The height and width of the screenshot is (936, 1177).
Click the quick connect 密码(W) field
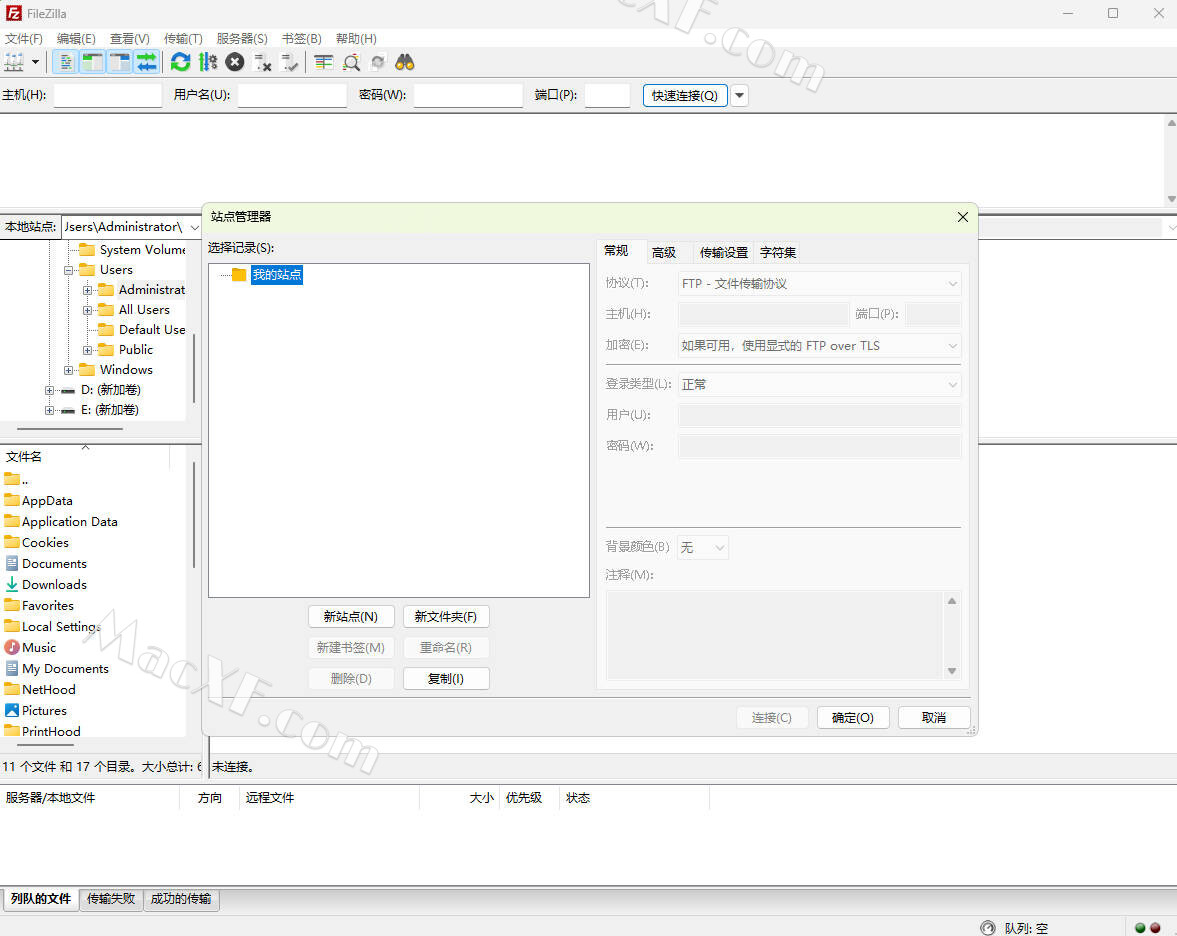468,95
